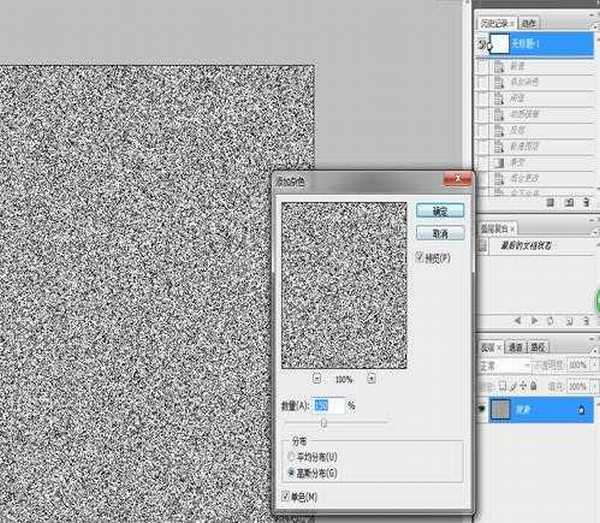600x523 pixels.
Task: Create a new snapshot in History panel
Action: (569, 202)
